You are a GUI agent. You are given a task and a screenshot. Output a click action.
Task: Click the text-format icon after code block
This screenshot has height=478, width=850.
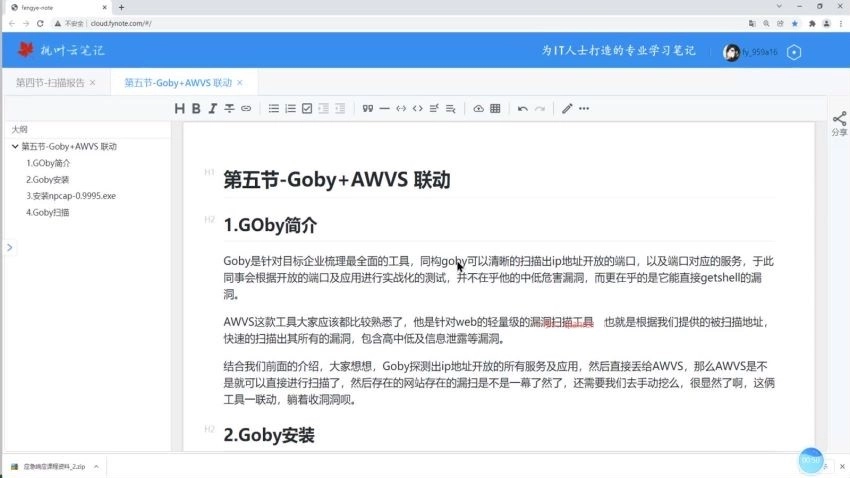434,108
